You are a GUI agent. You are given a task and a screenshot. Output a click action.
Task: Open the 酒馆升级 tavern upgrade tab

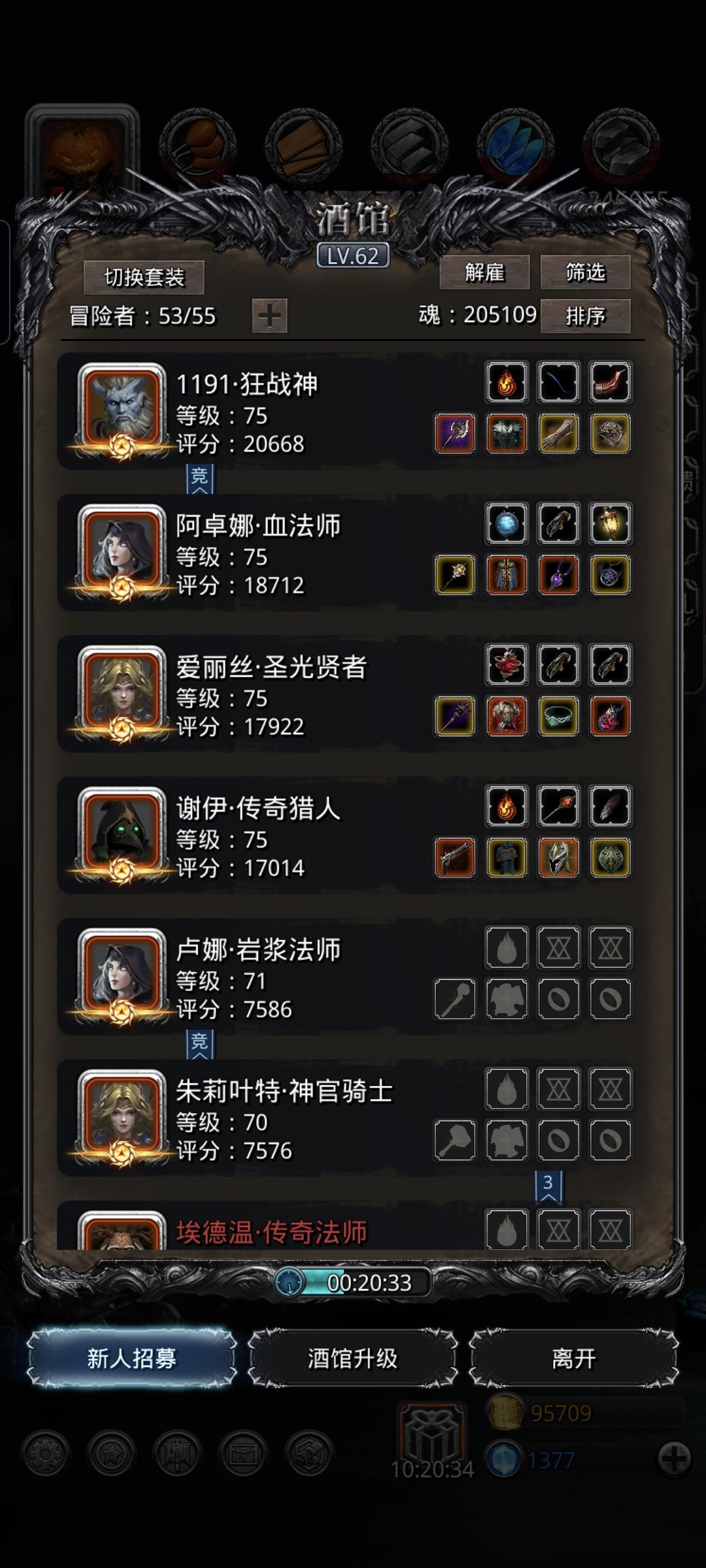pos(352,1358)
